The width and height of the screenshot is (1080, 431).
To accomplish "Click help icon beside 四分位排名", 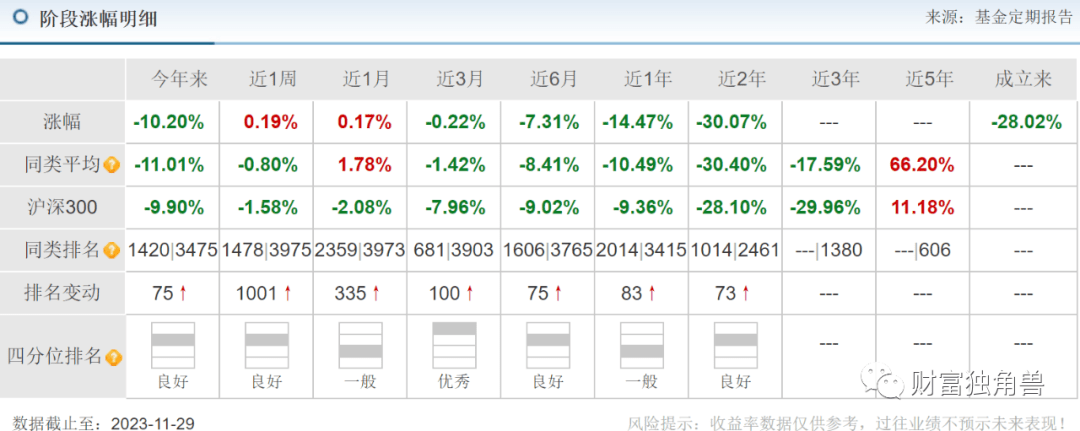I will 114,357.
